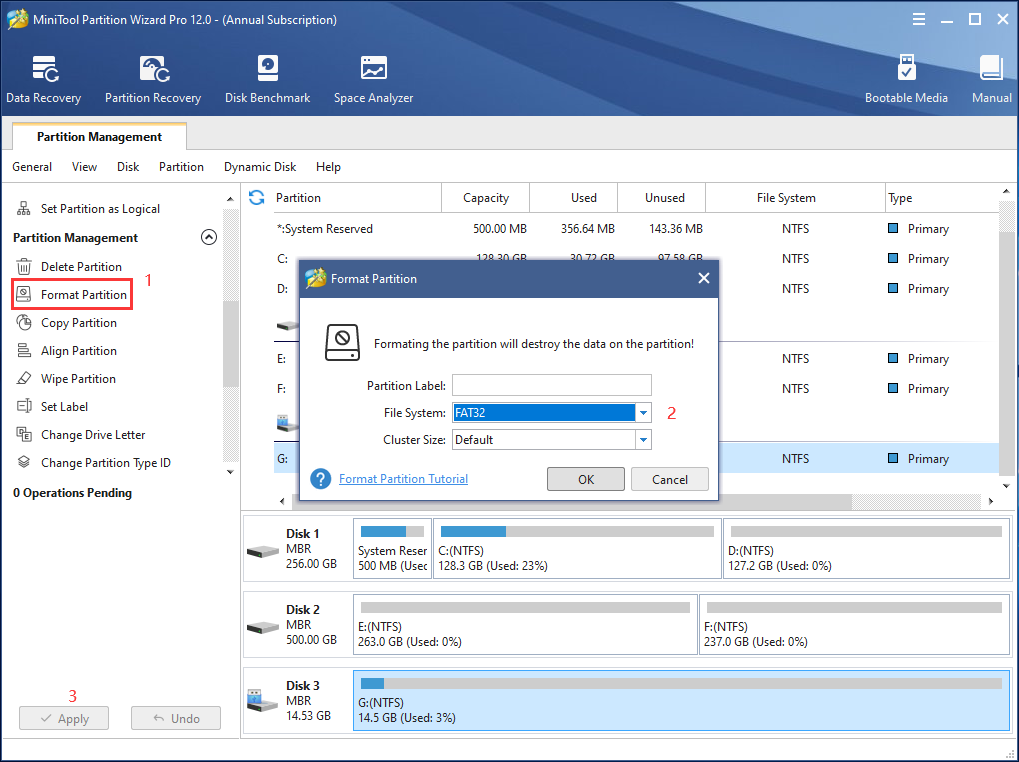1019x762 pixels.
Task: Click the hamburger menu icon in title bar
Action: pyautogui.click(x=918, y=19)
